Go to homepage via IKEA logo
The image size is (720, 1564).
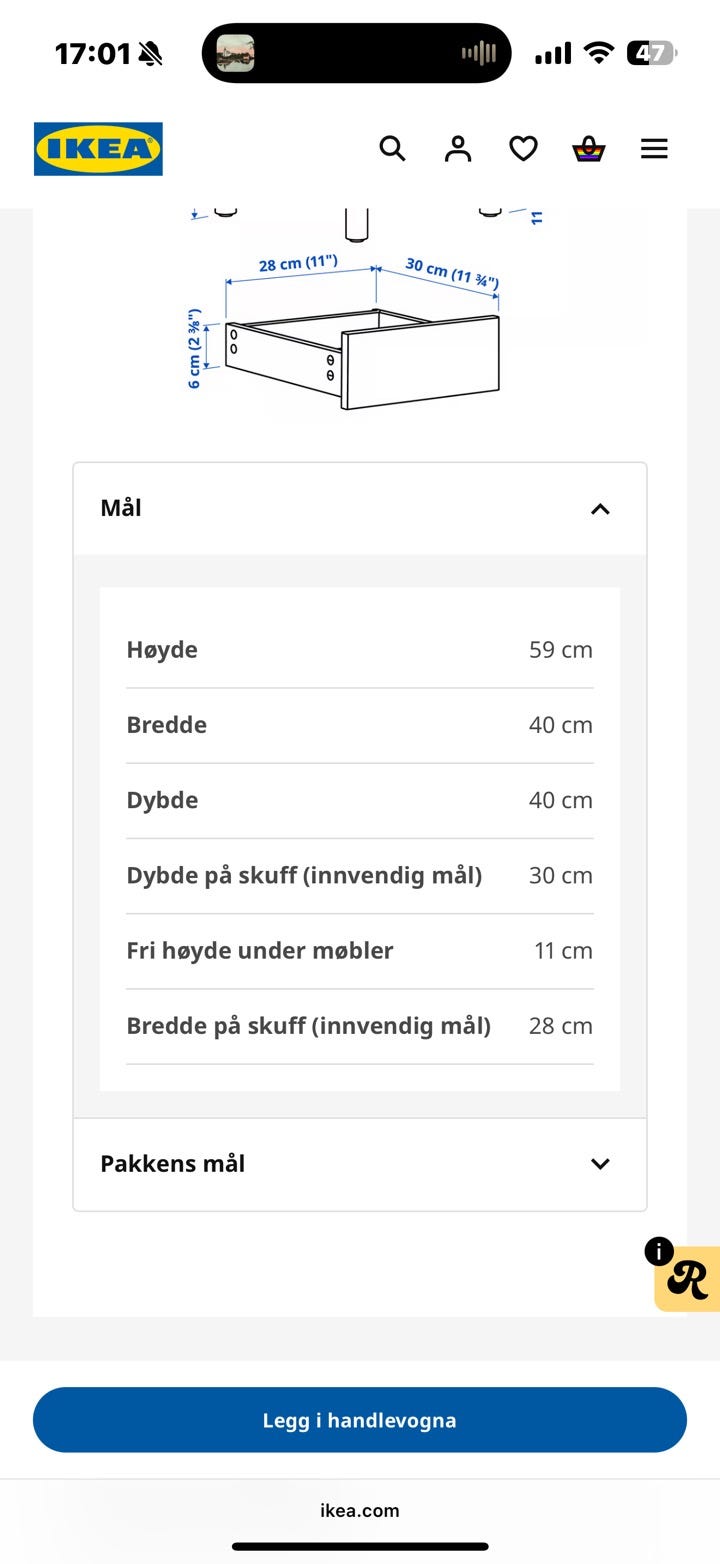pyautogui.click(x=98, y=149)
